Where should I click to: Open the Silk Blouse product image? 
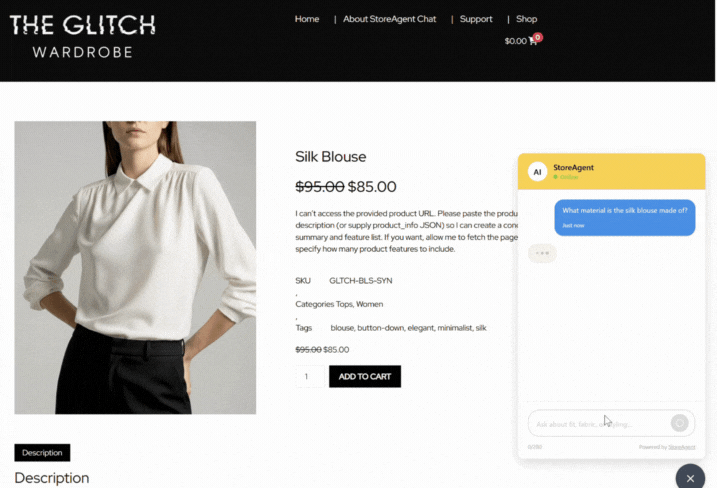coord(135,268)
